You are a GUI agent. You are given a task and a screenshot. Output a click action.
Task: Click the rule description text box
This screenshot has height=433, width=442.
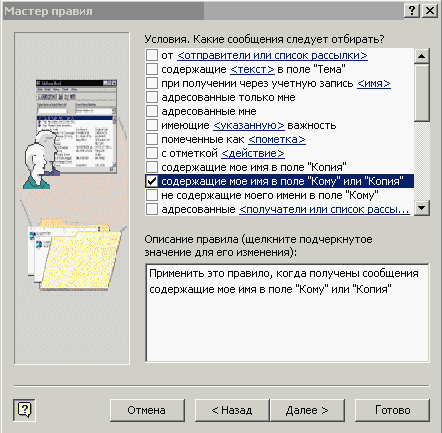click(x=287, y=313)
